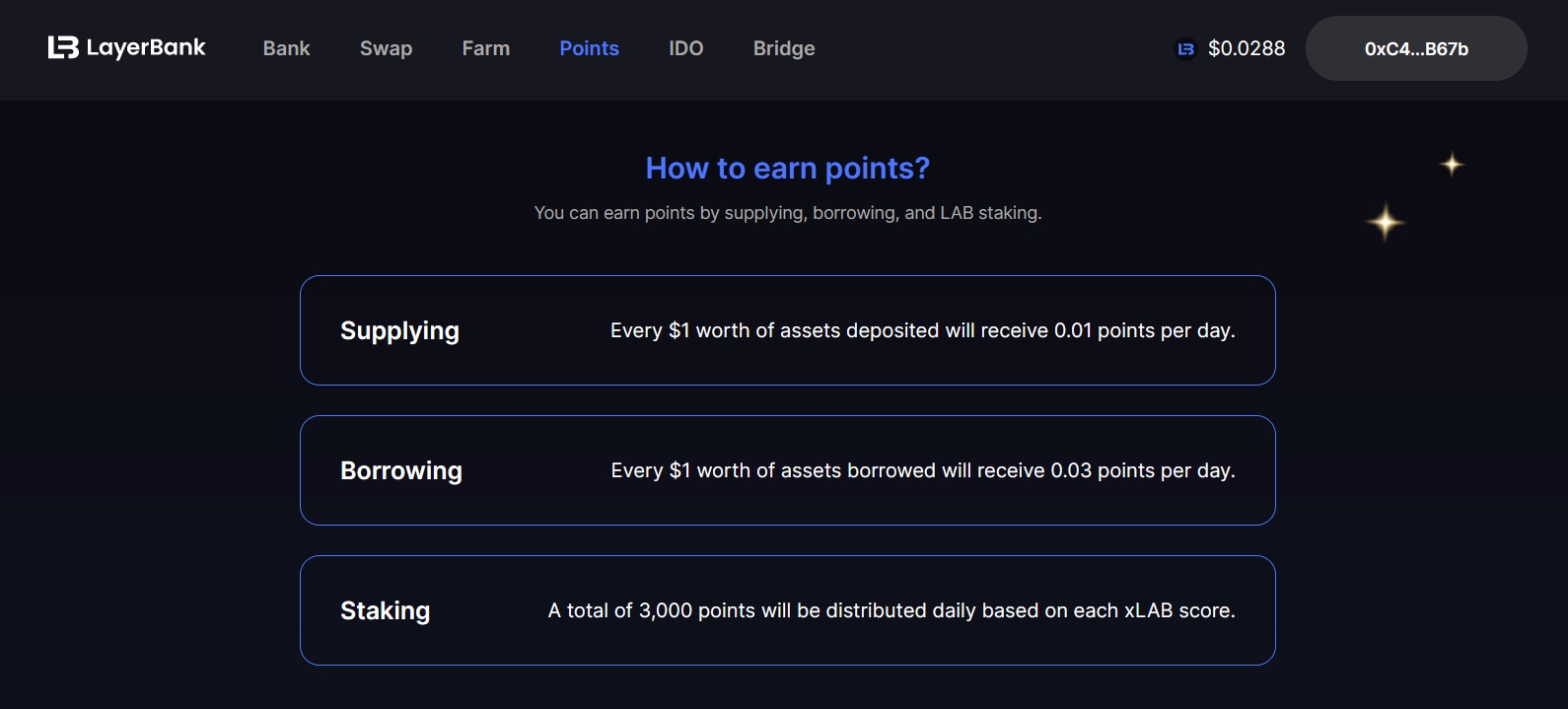The height and width of the screenshot is (709, 1568).
Task: Open the 0xC4...B67b wallet button
Action: point(1415,48)
